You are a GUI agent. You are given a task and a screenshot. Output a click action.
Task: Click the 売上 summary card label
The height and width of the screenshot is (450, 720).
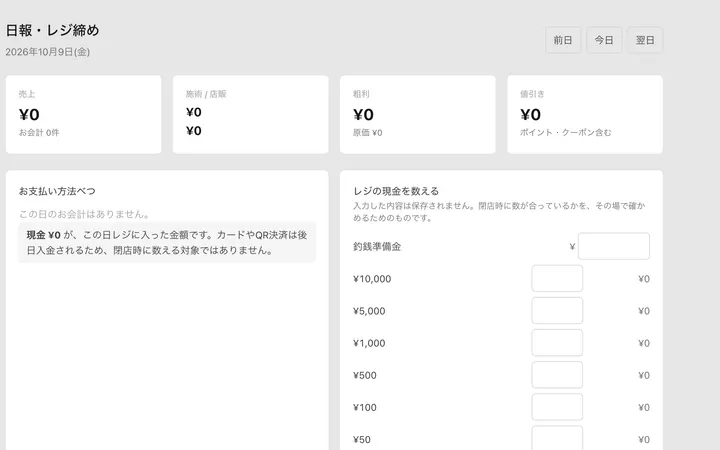(x=27, y=94)
